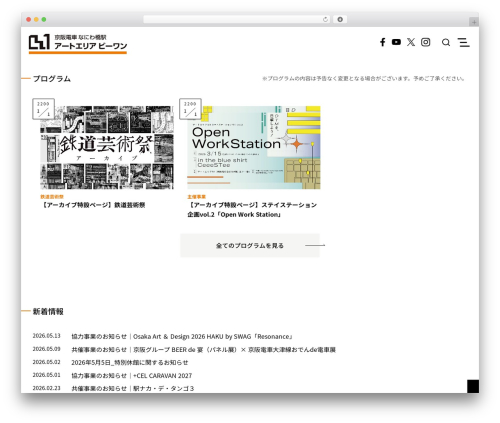
Task: Open the YouTube channel icon
Action: [x=396, y=42]
